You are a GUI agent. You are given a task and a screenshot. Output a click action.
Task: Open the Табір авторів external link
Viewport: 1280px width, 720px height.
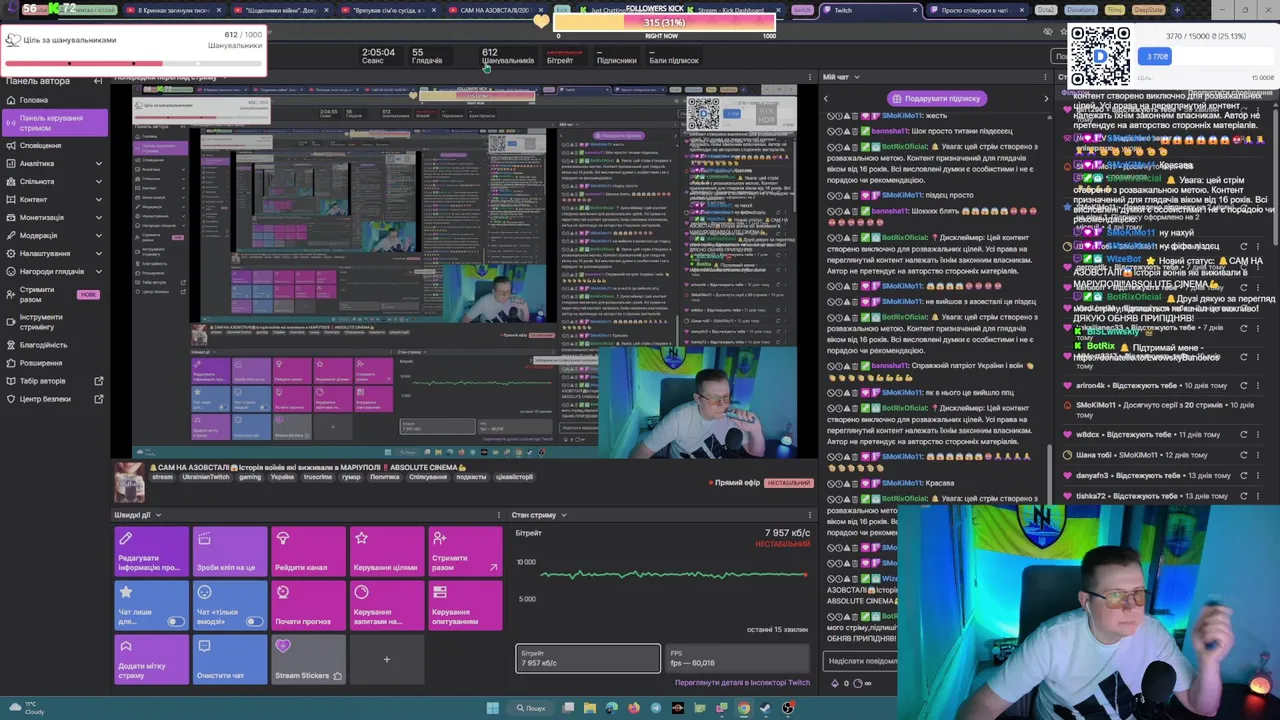tap(54, 381)
